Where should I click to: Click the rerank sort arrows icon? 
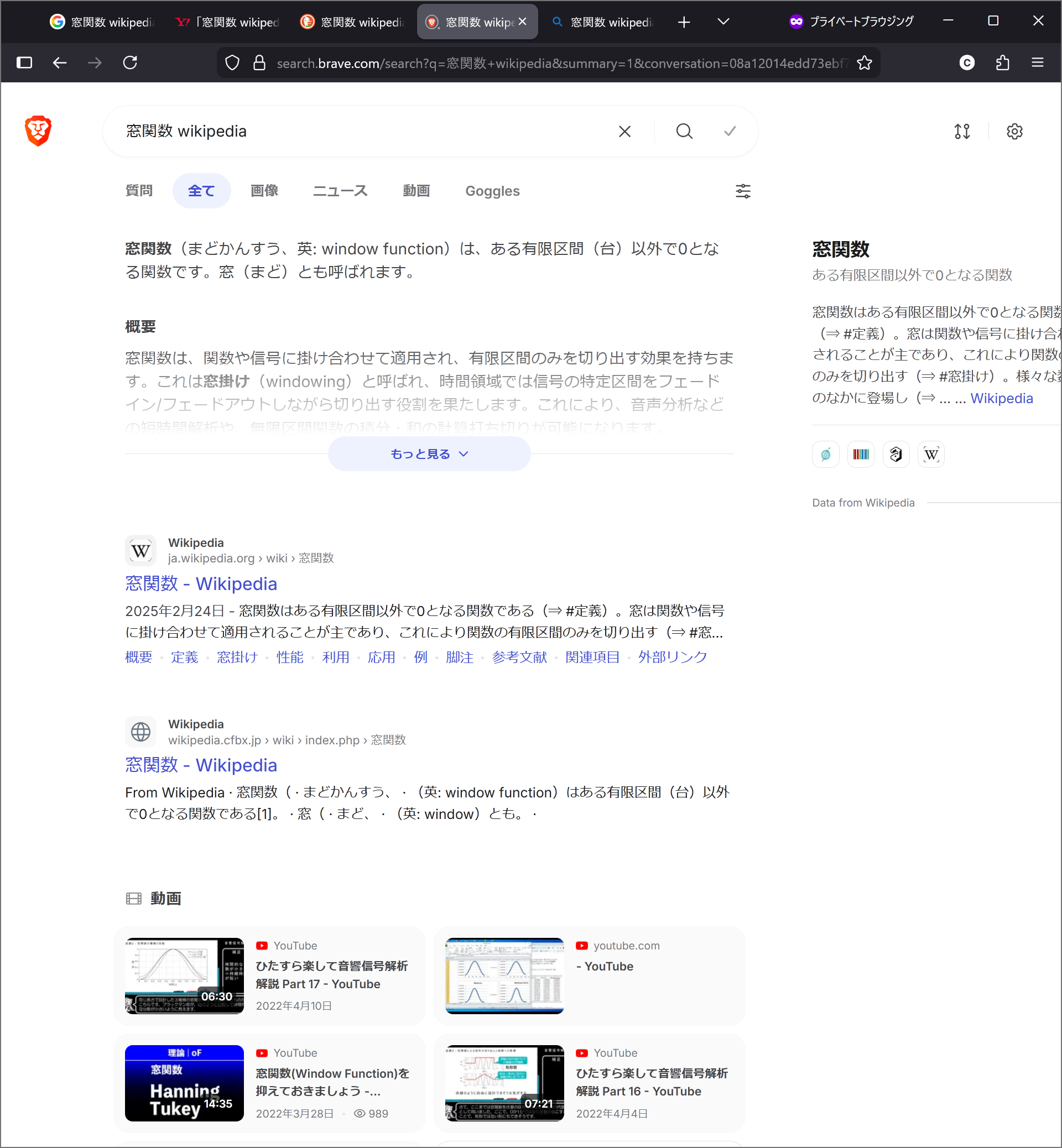(962, 132)
